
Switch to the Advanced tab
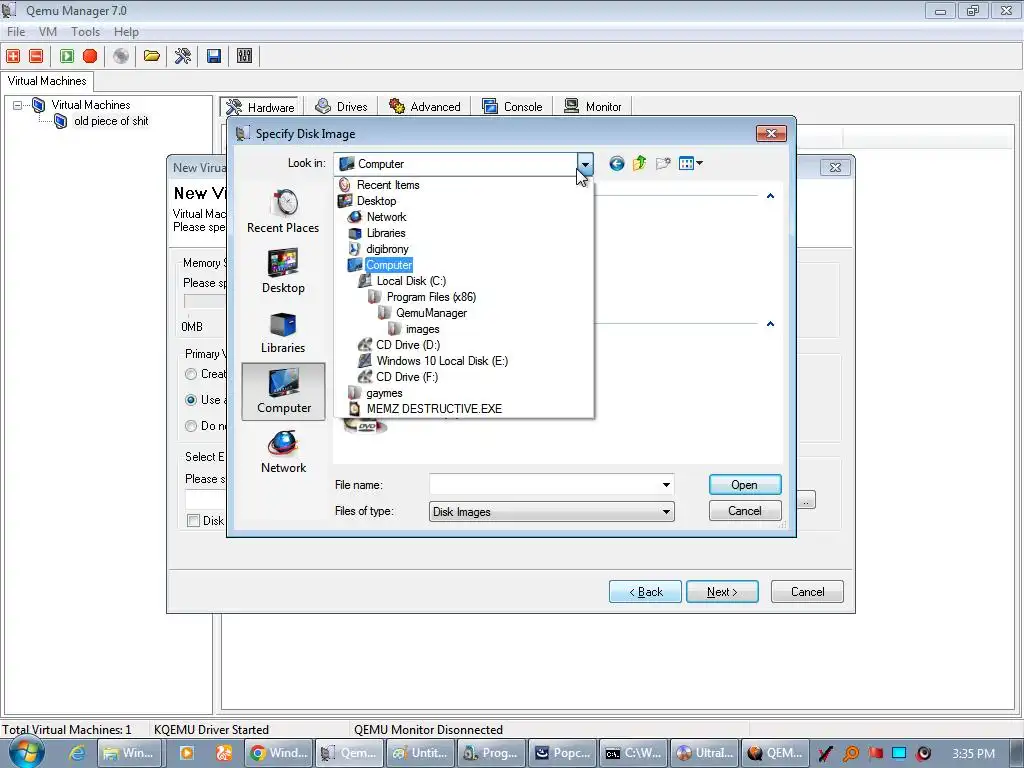point(424,106)
